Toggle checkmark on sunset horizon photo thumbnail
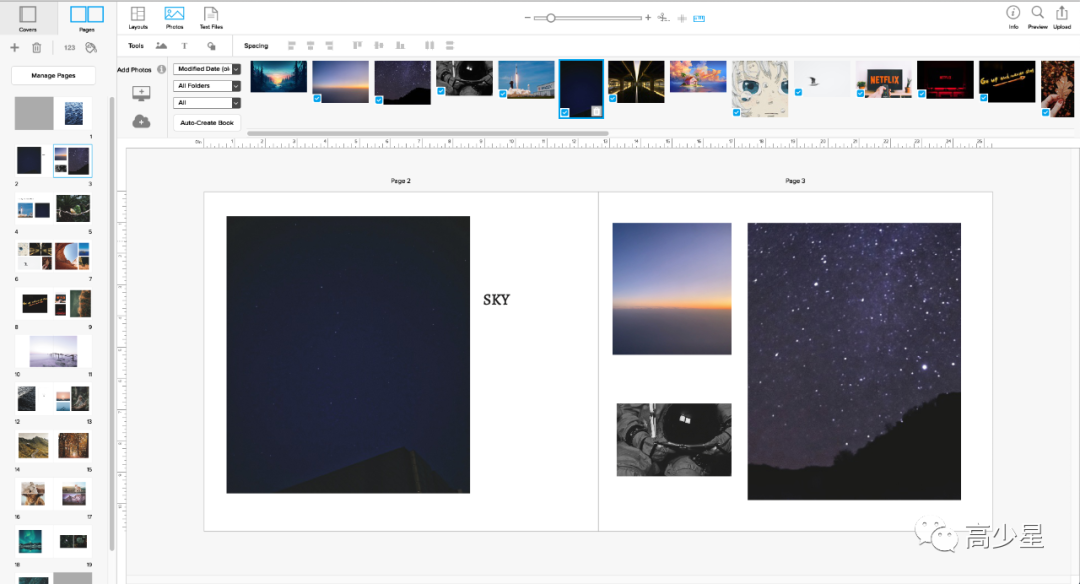The width and height of the screenshot is (1080, 584). pos(317,98)
